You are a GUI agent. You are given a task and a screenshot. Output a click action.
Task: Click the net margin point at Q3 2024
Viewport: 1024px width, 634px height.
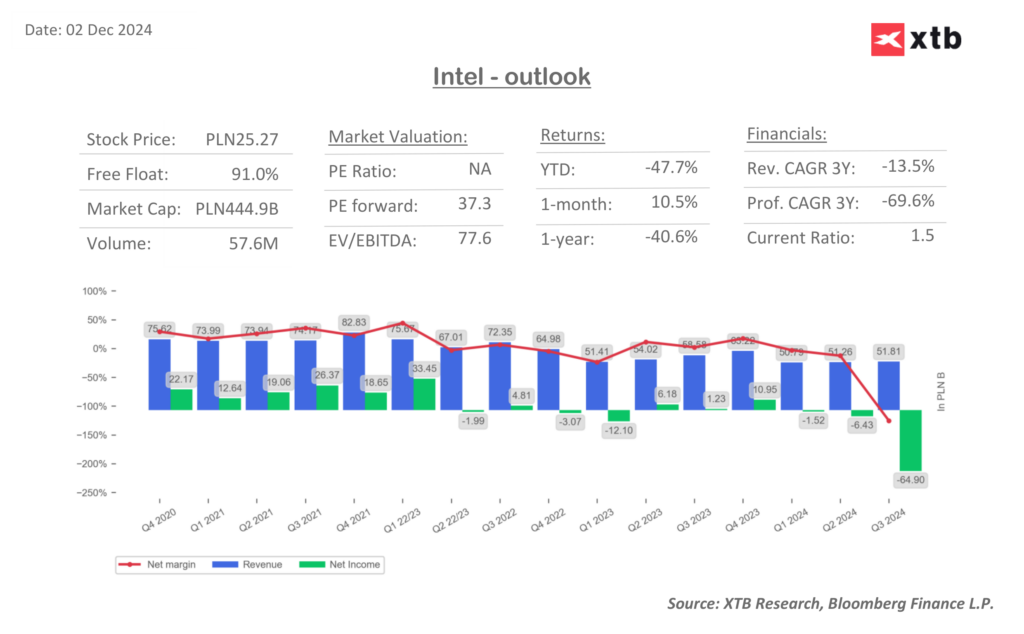pyautogui.click(x=889, y=421)
